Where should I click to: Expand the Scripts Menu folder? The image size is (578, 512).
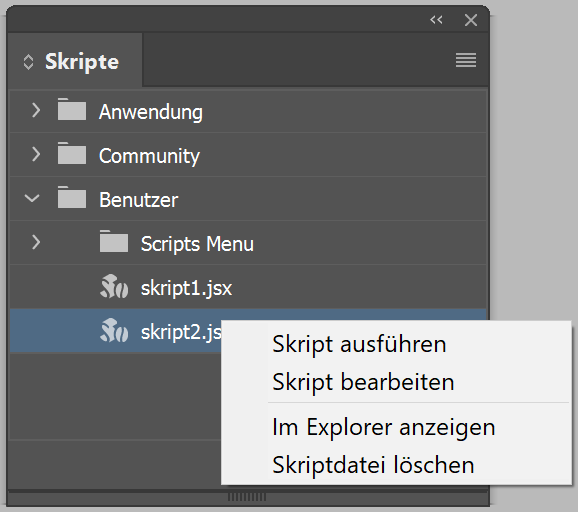point(35,242)
